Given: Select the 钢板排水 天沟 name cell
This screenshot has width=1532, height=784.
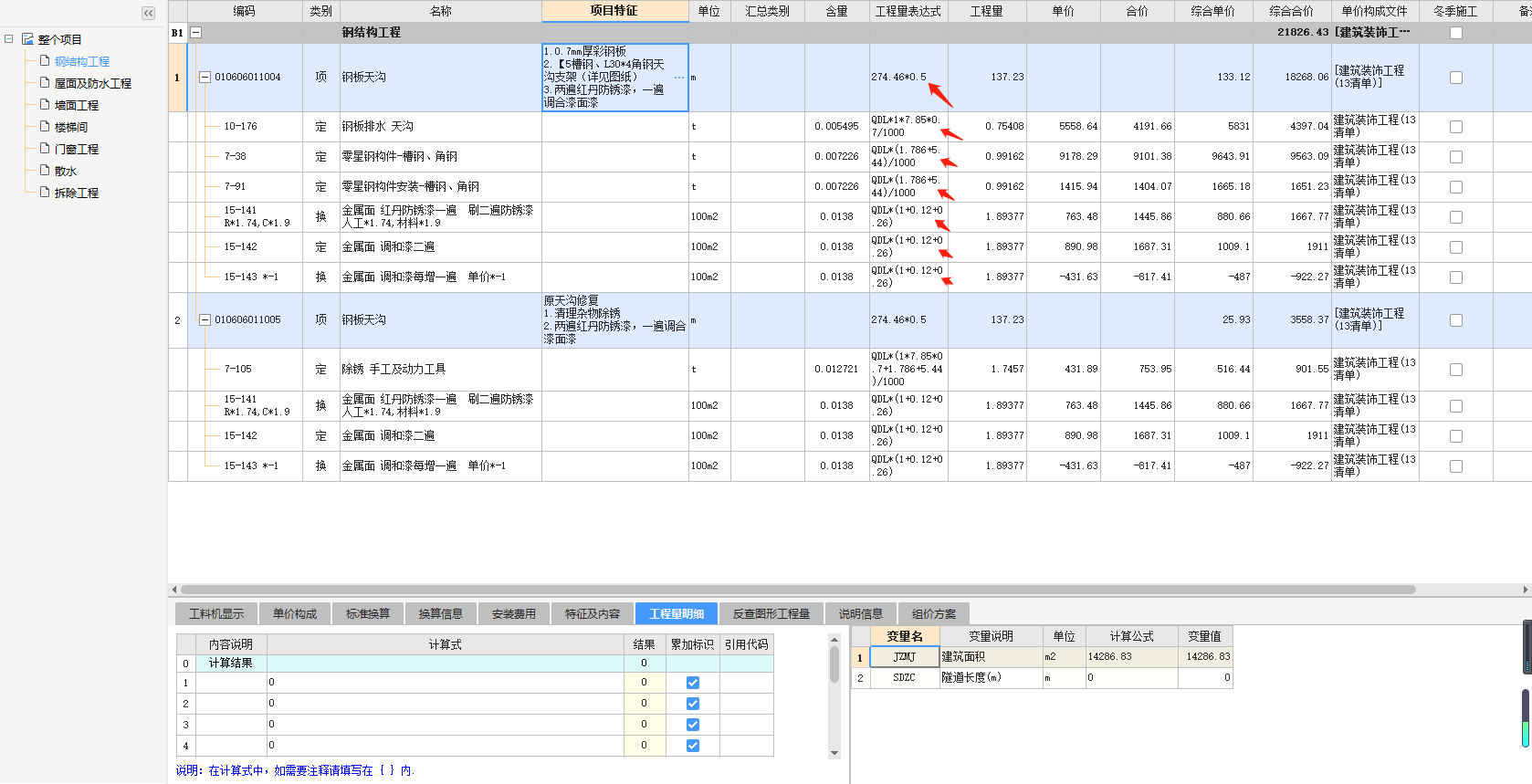Looking at the screenshot, I should [x=441, y=127].
